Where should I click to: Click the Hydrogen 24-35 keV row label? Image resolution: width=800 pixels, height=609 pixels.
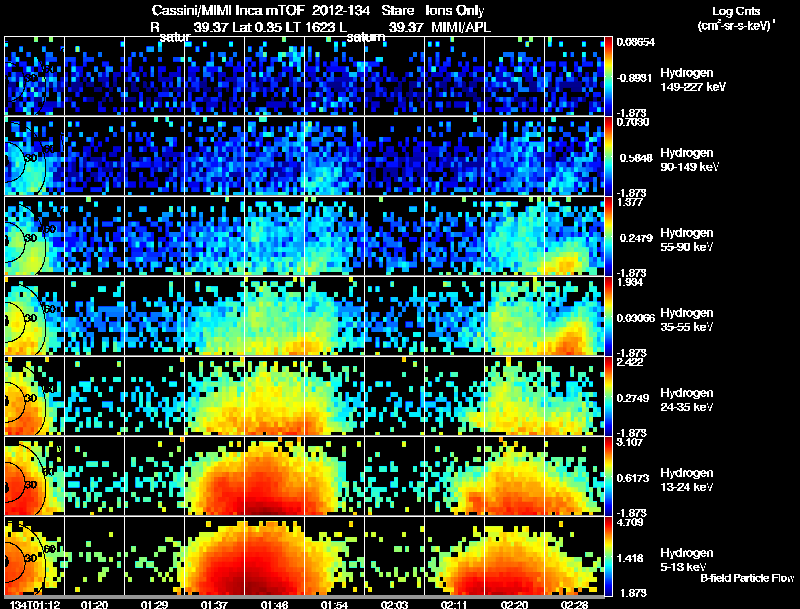tap(687, 400)
